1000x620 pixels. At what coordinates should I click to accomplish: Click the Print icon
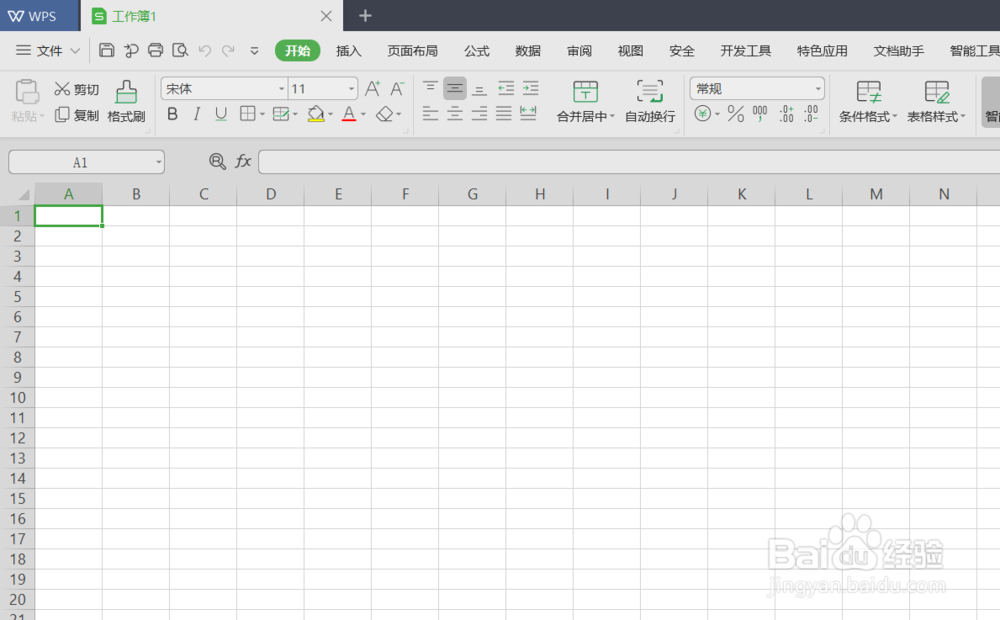pyautogui.click(x=156, y=50)
